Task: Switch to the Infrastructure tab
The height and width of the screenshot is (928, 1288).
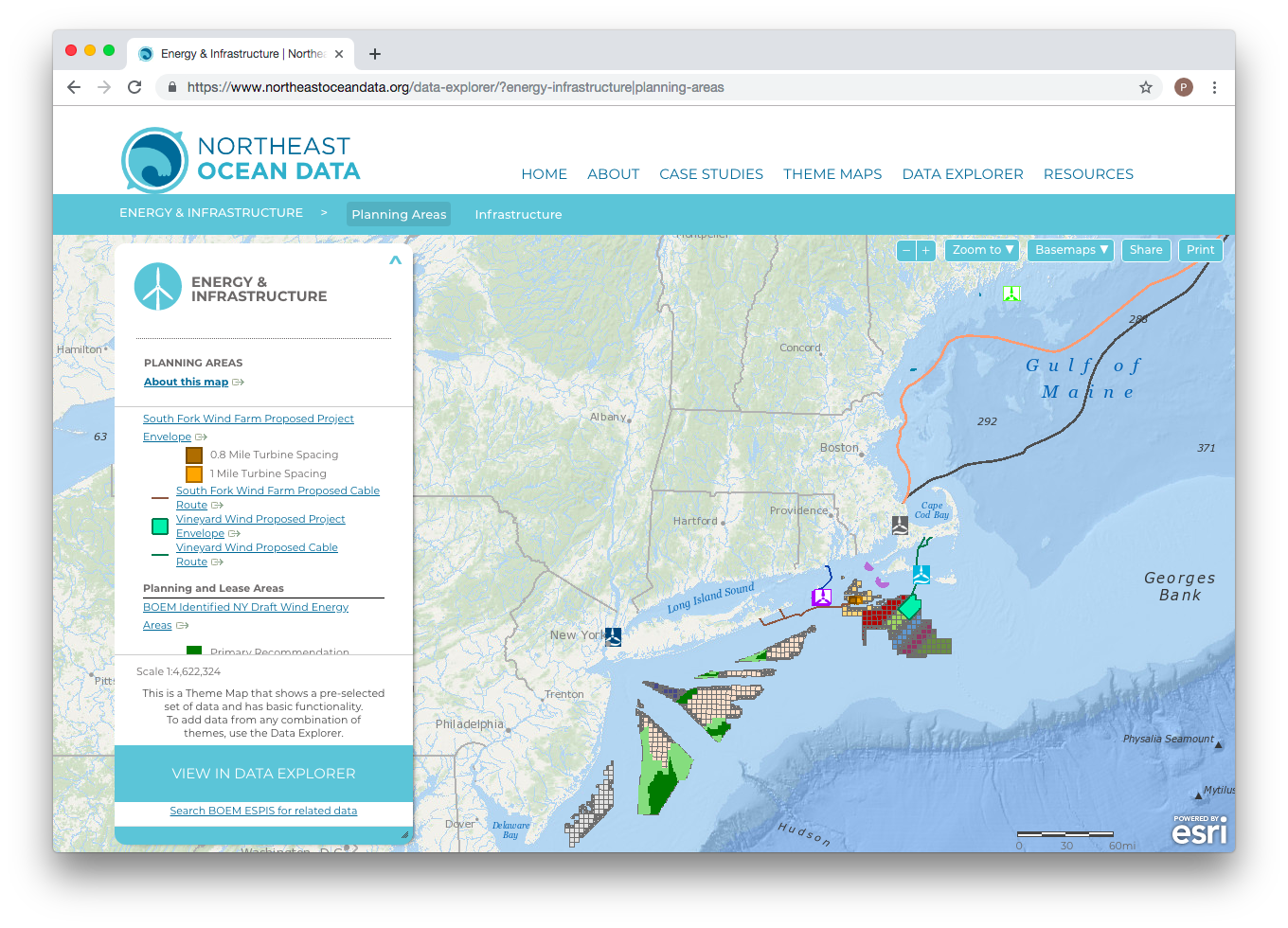Action: (518, 215)
